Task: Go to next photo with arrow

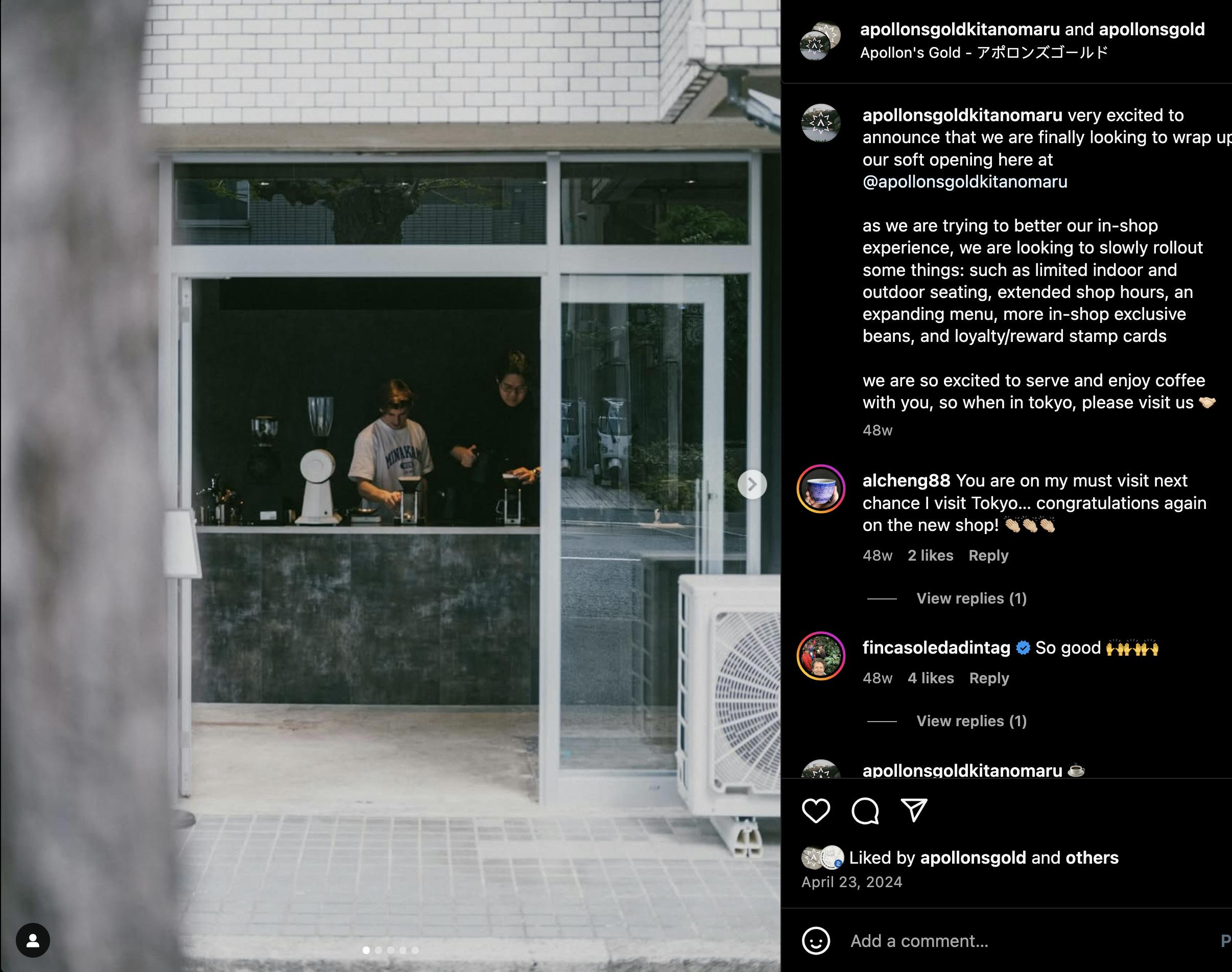Action: tap(752, 484)
